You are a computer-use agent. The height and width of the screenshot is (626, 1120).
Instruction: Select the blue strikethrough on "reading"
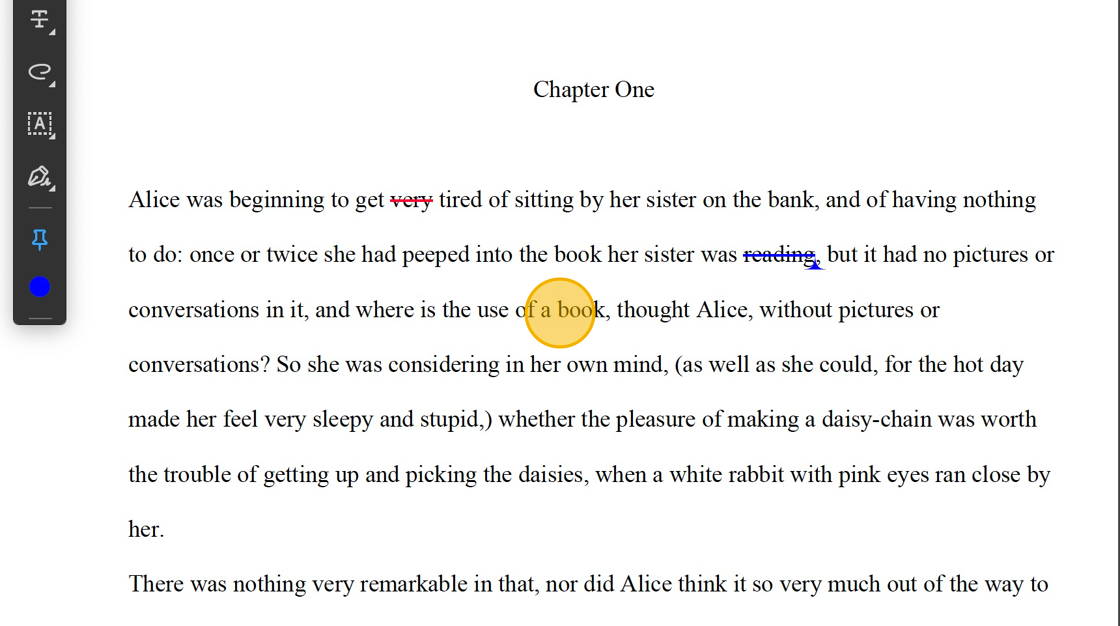point(779,255)
